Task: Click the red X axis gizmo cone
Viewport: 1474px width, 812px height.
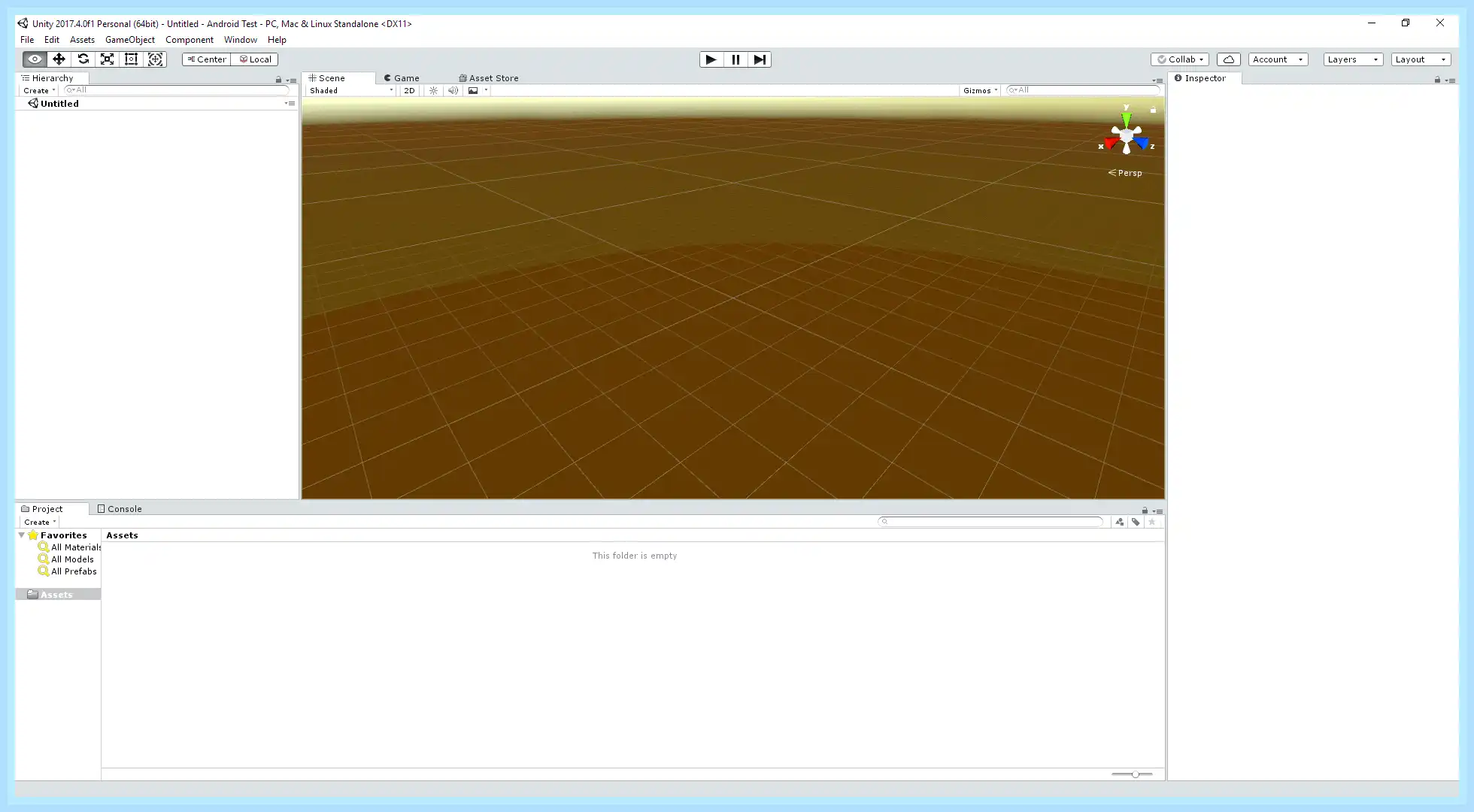Action: pos(1111,143)
